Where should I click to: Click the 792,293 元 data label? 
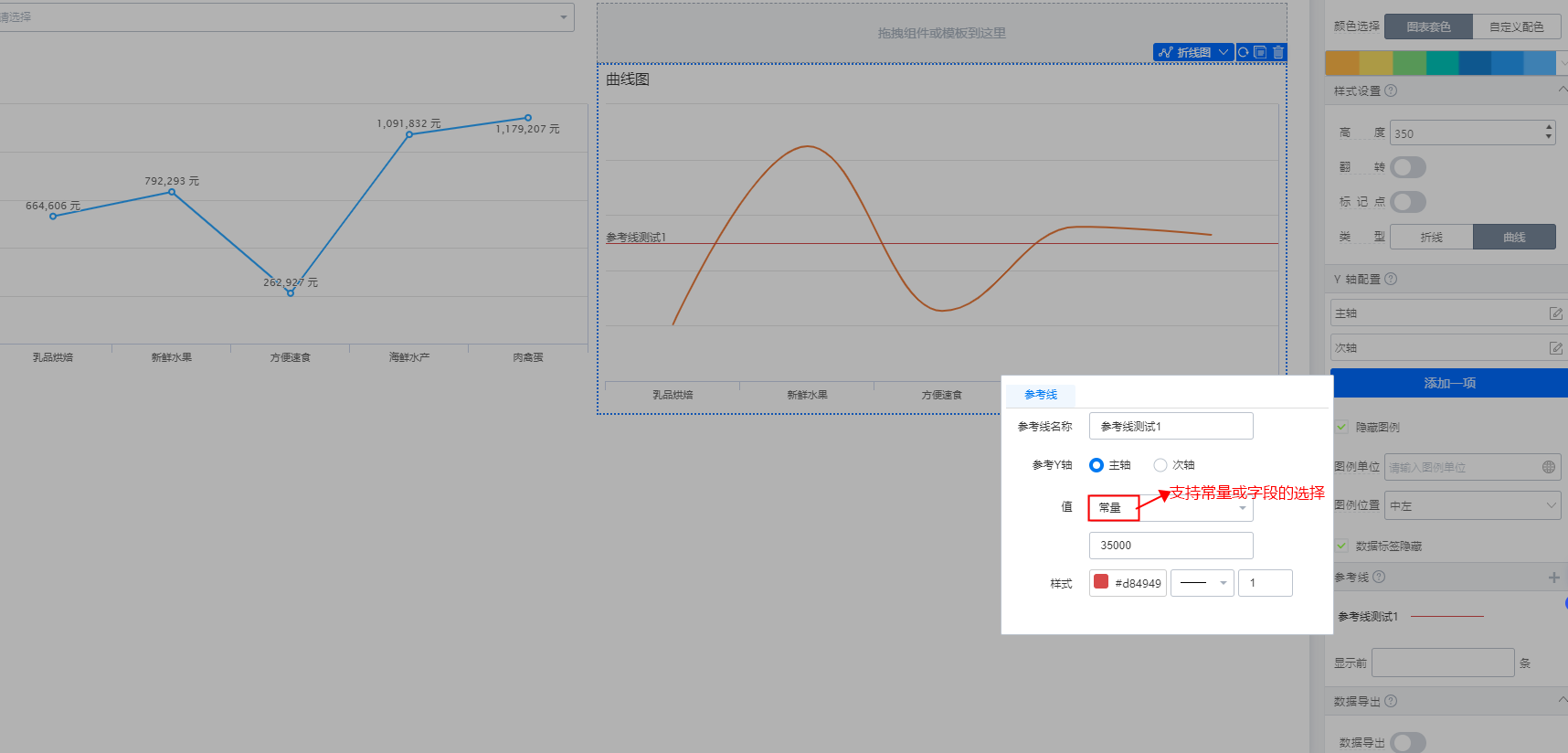point(172,181)
